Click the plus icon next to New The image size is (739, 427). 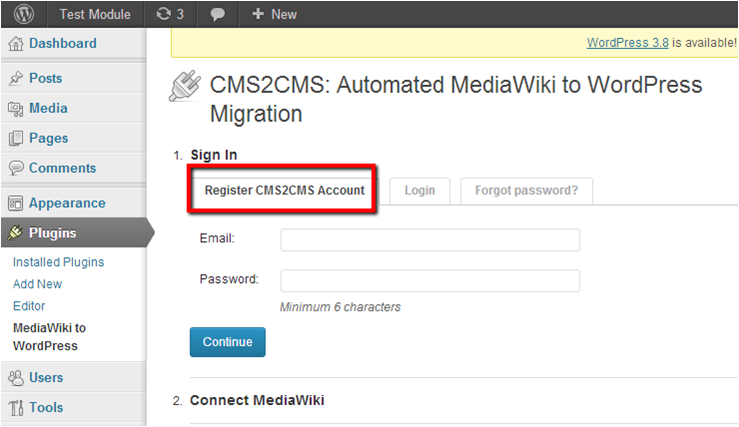(258, 14)
